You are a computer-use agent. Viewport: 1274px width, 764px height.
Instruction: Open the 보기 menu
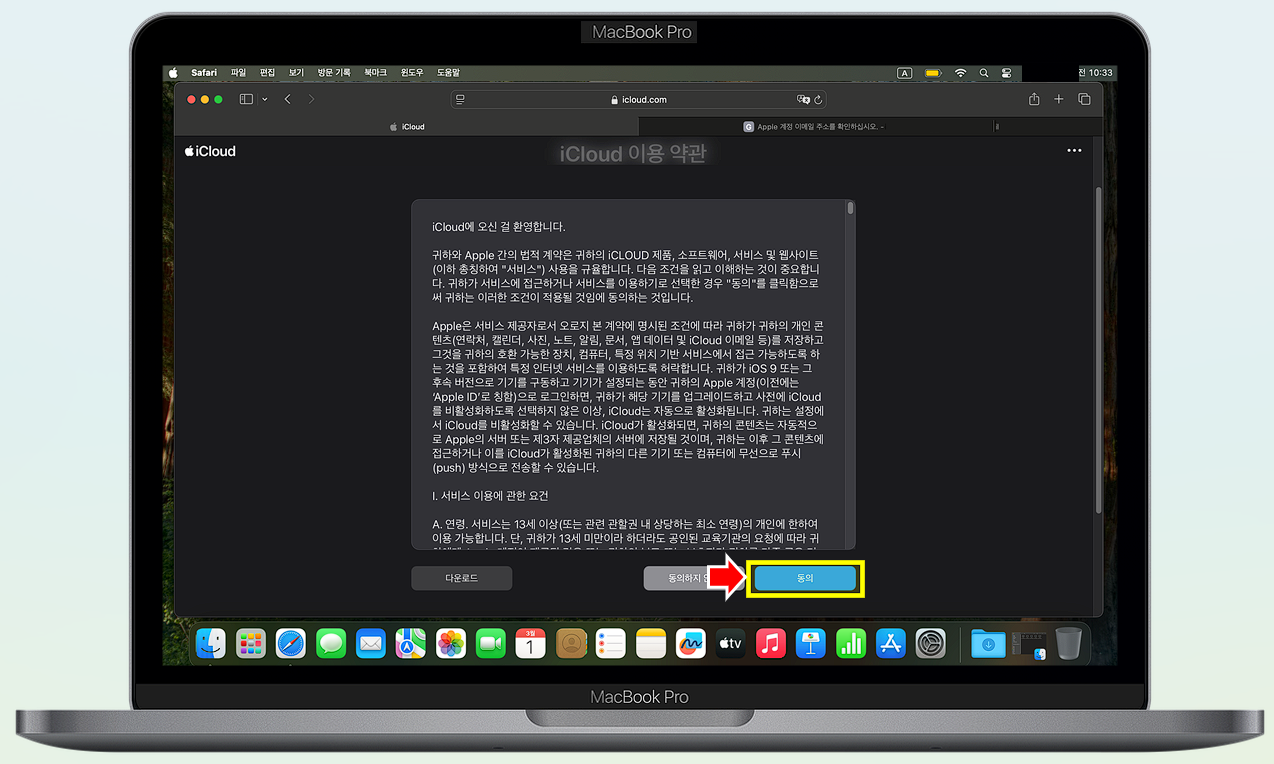coord(296,73)
